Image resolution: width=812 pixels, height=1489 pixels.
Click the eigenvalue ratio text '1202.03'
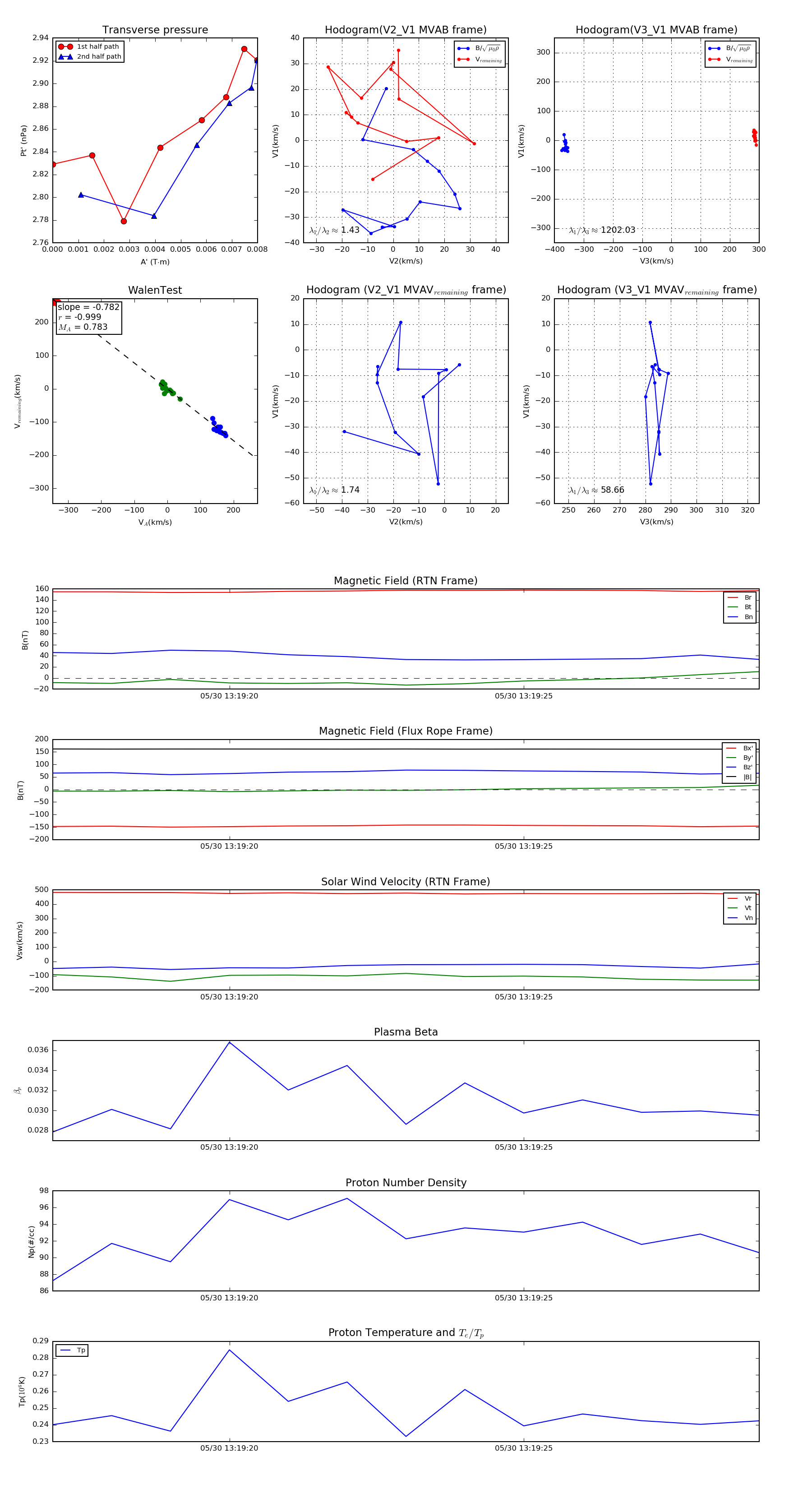click(618, 230)
